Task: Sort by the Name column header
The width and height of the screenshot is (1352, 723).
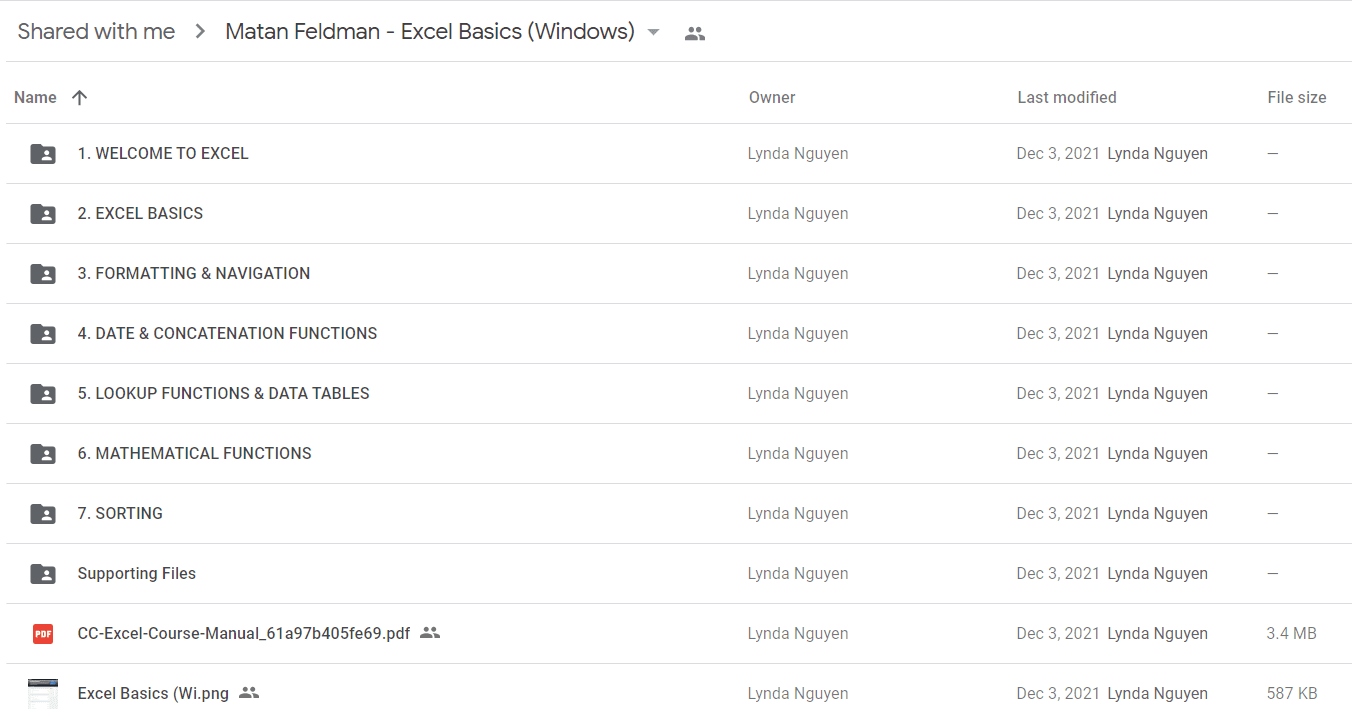Action: 35,97
